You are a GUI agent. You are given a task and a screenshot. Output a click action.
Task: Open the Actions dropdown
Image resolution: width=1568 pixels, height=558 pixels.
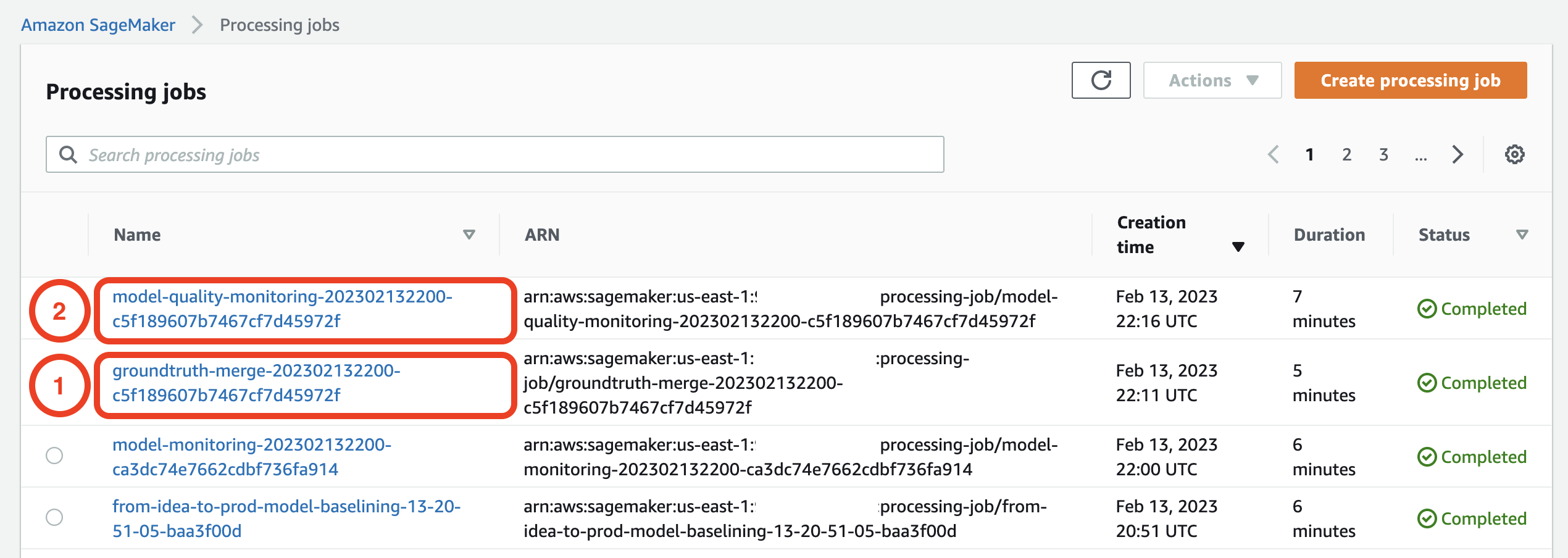(1212, 80)
